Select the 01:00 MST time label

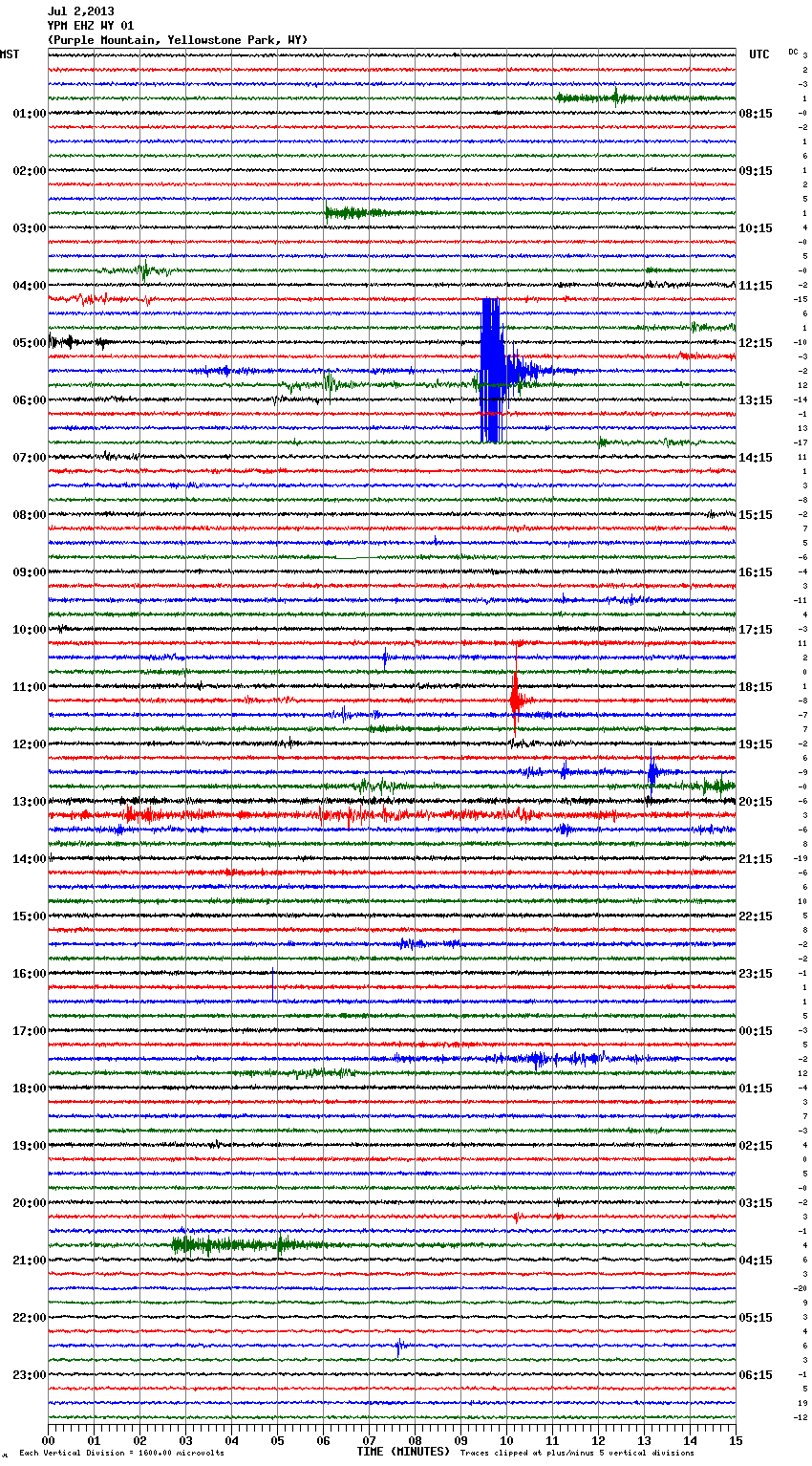(30, 114)
